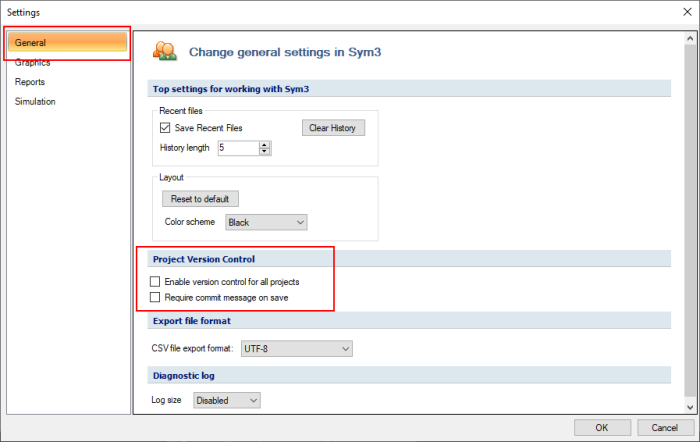The width and height of the screenshot is (700, 442).
Task: Click the Clear History button
Action: point(333,128)
